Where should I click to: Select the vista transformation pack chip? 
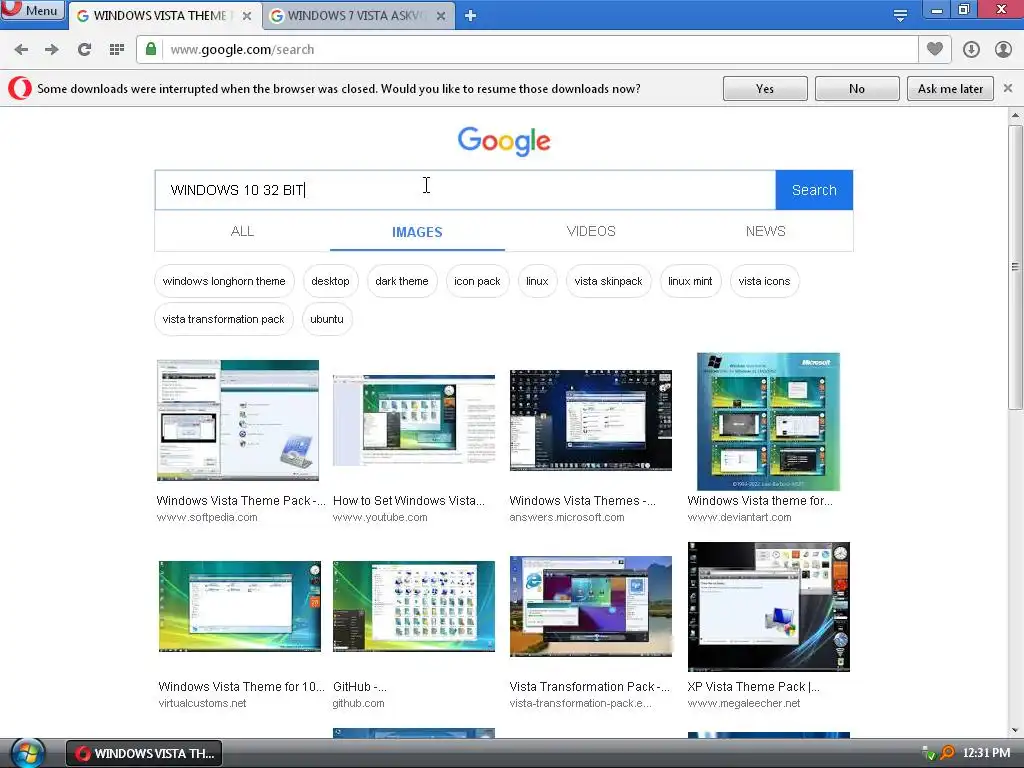point(223,319)
